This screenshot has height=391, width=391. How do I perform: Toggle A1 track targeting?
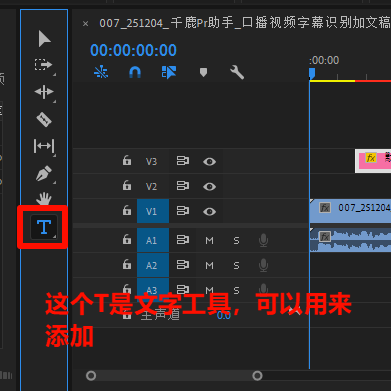pos(153,240)
